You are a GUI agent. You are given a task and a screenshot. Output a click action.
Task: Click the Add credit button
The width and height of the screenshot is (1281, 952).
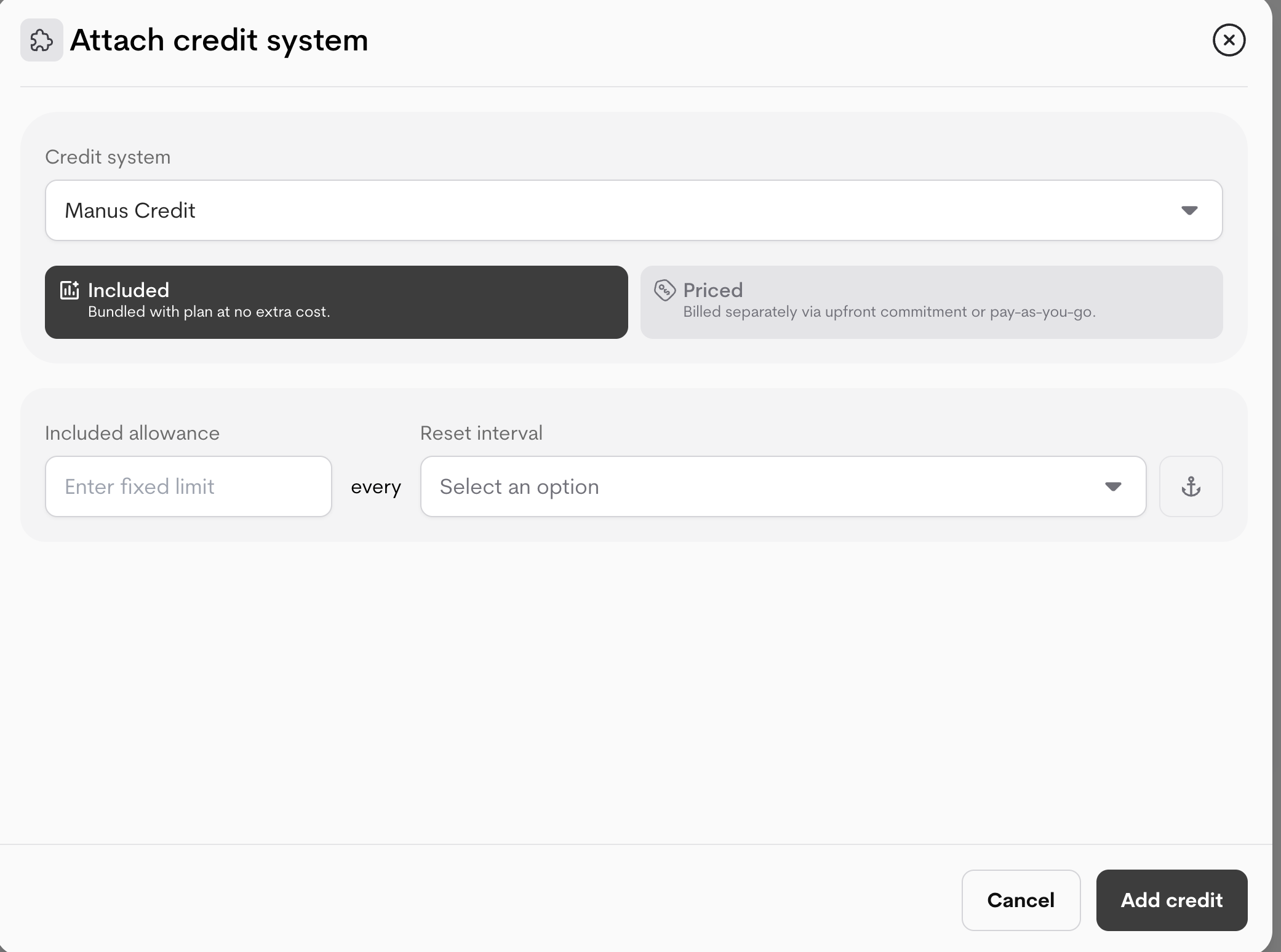[1171, 900]
